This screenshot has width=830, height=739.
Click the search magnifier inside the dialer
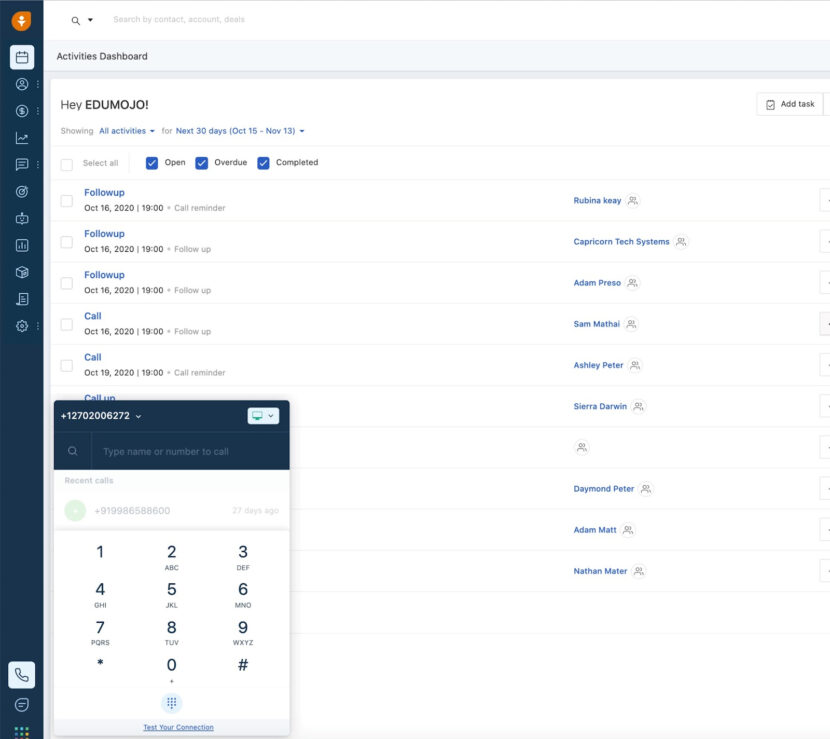pos(72,451)
